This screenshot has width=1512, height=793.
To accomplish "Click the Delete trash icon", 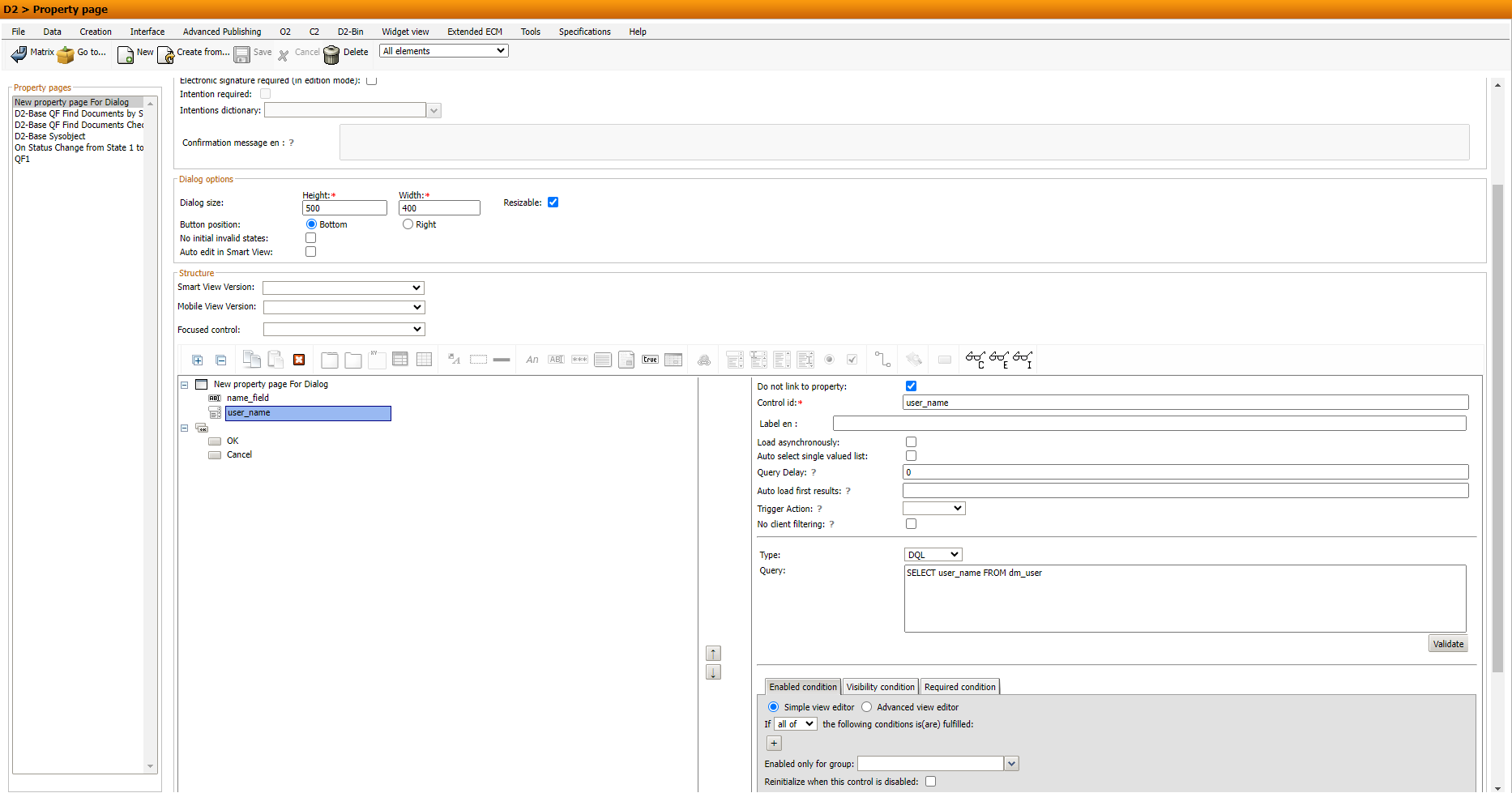I will tap(331, 54).
